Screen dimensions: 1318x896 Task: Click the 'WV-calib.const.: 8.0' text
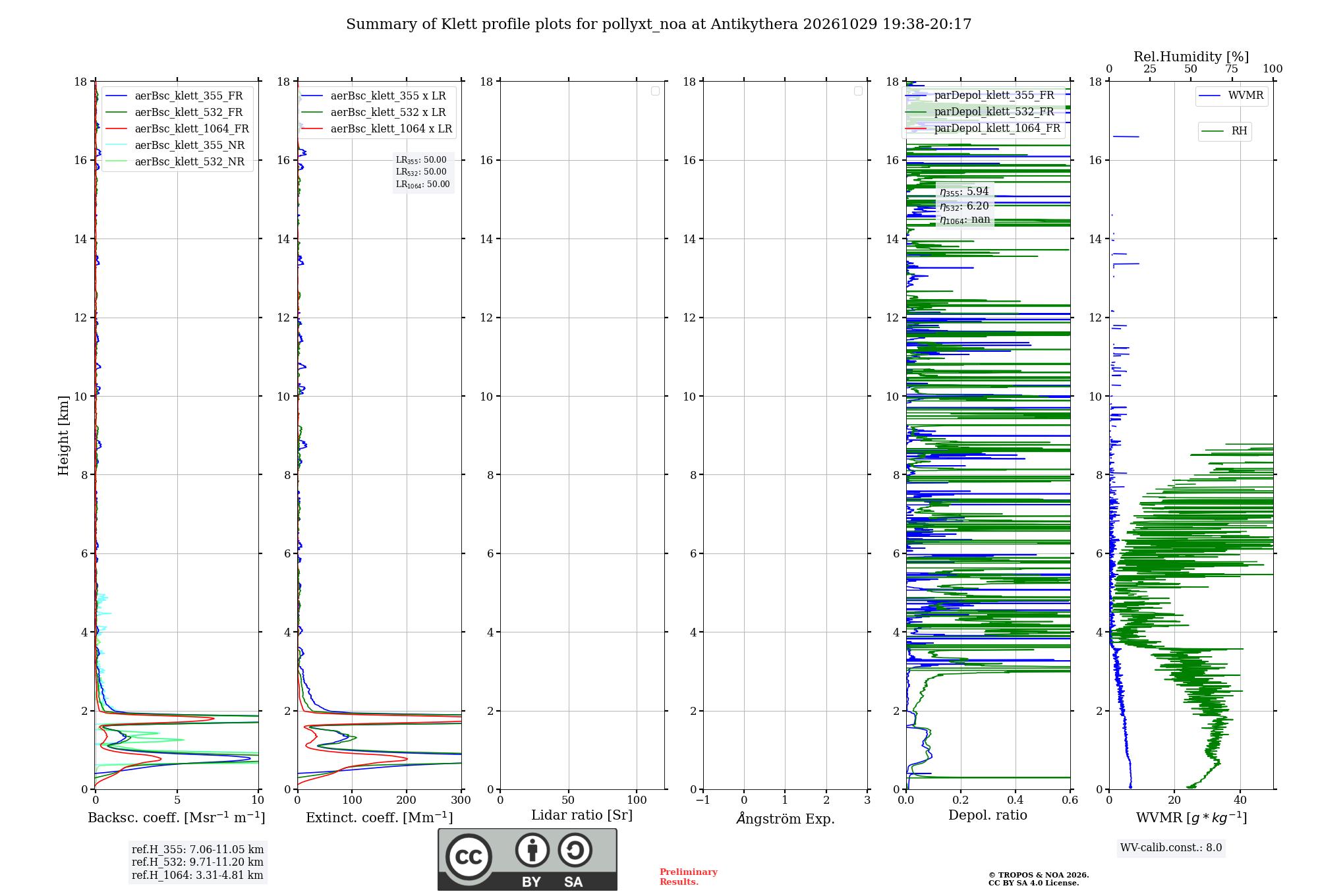(1171, 848)
